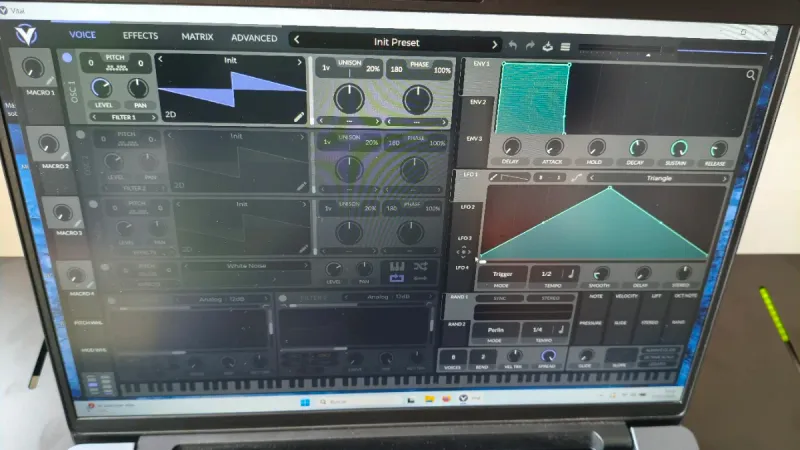Image resolution: width=800 pixels, height=450 pixels.
Task: Click the envelope magnifier zoom icon
Action: (x=751, y=75)
